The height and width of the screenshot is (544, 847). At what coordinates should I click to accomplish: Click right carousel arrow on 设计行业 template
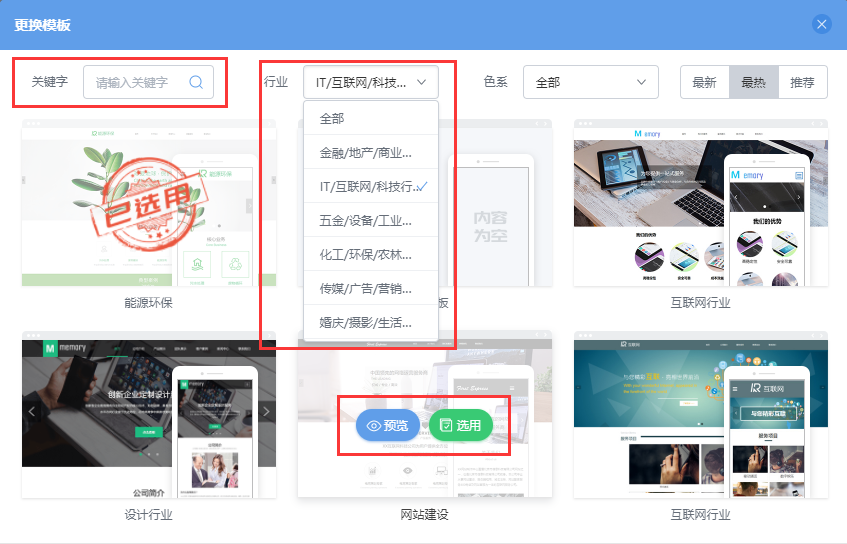click(266, 411)
